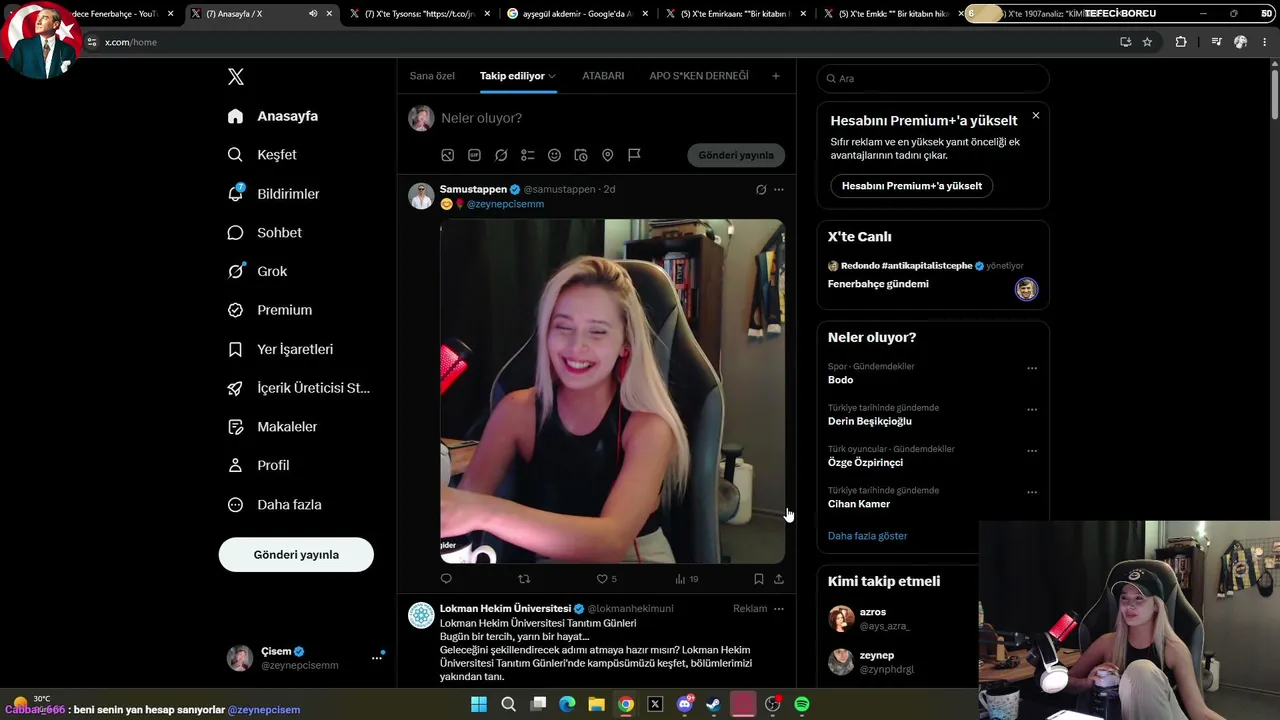This screenshot has width=1280, height=720.
Task: Open more options on Samustappen's post
Action: point(779,189)
